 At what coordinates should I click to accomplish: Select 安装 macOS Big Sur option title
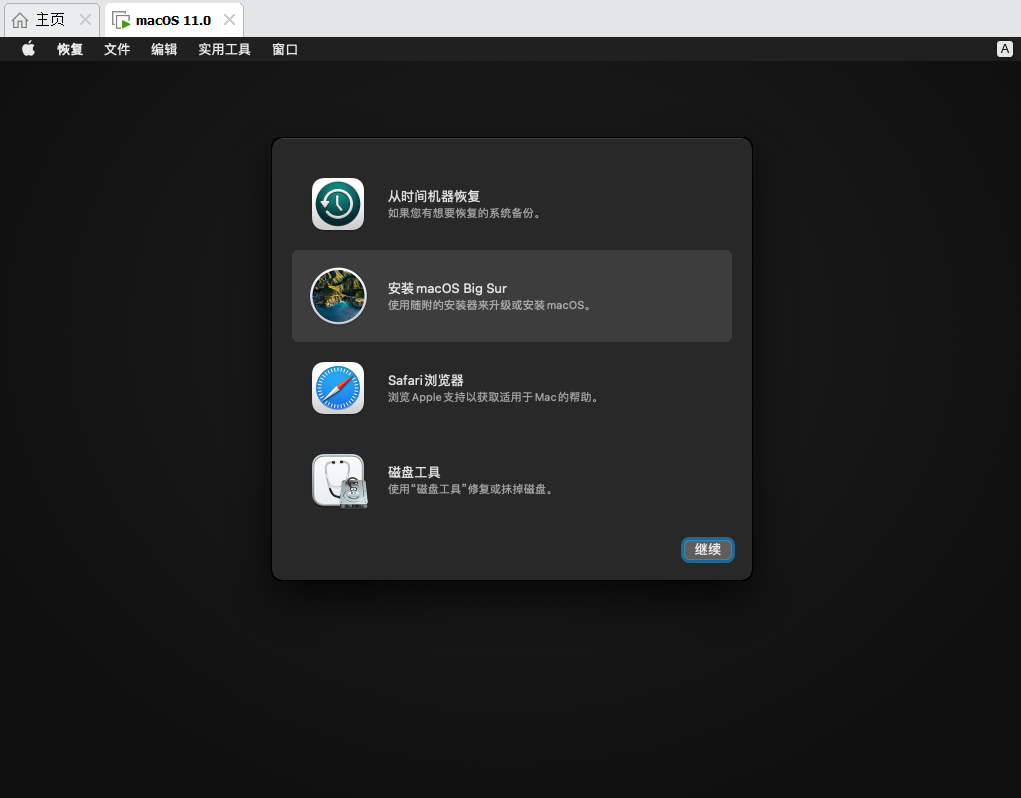[447, 288]
